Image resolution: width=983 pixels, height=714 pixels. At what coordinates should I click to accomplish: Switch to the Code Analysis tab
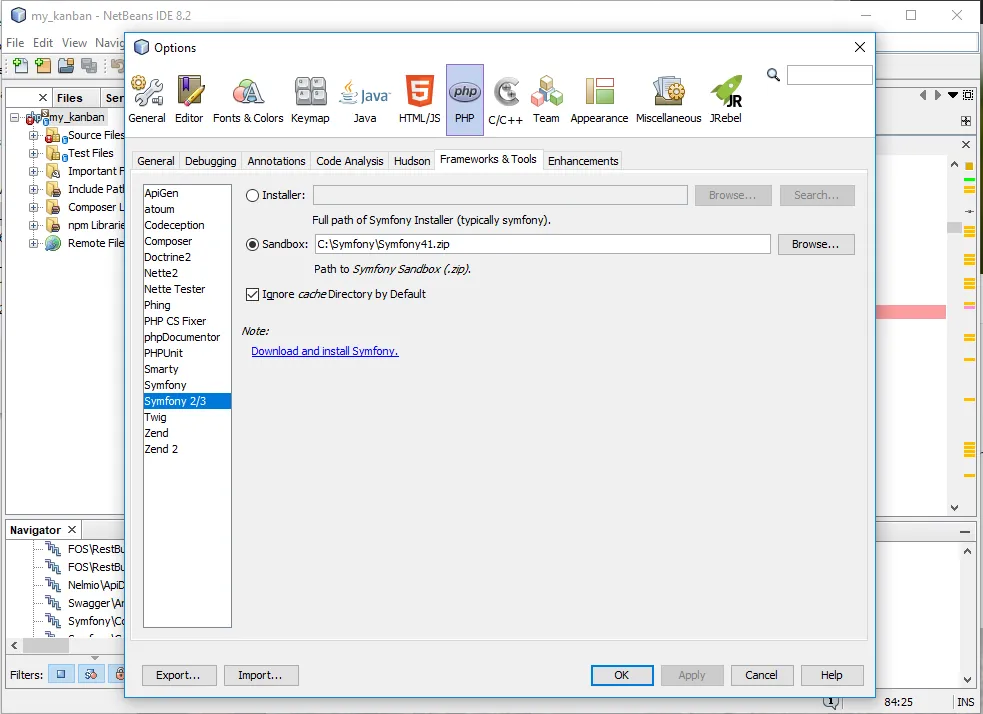pyautogui.click(x=350, y=161)
